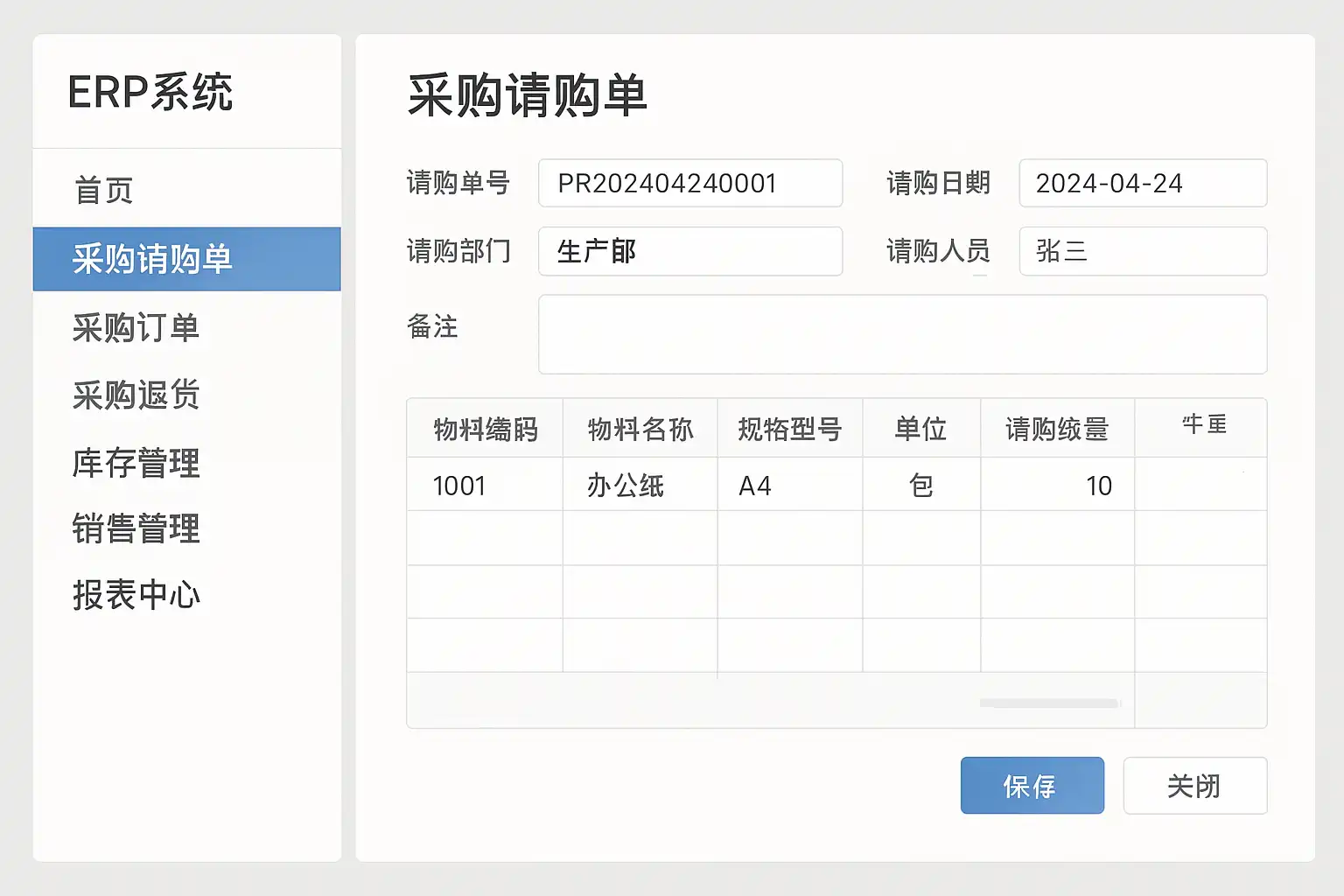Click the 1001 material code cell
The height and width of the screenshot is (896, 1344).
(x=485, y=485)
